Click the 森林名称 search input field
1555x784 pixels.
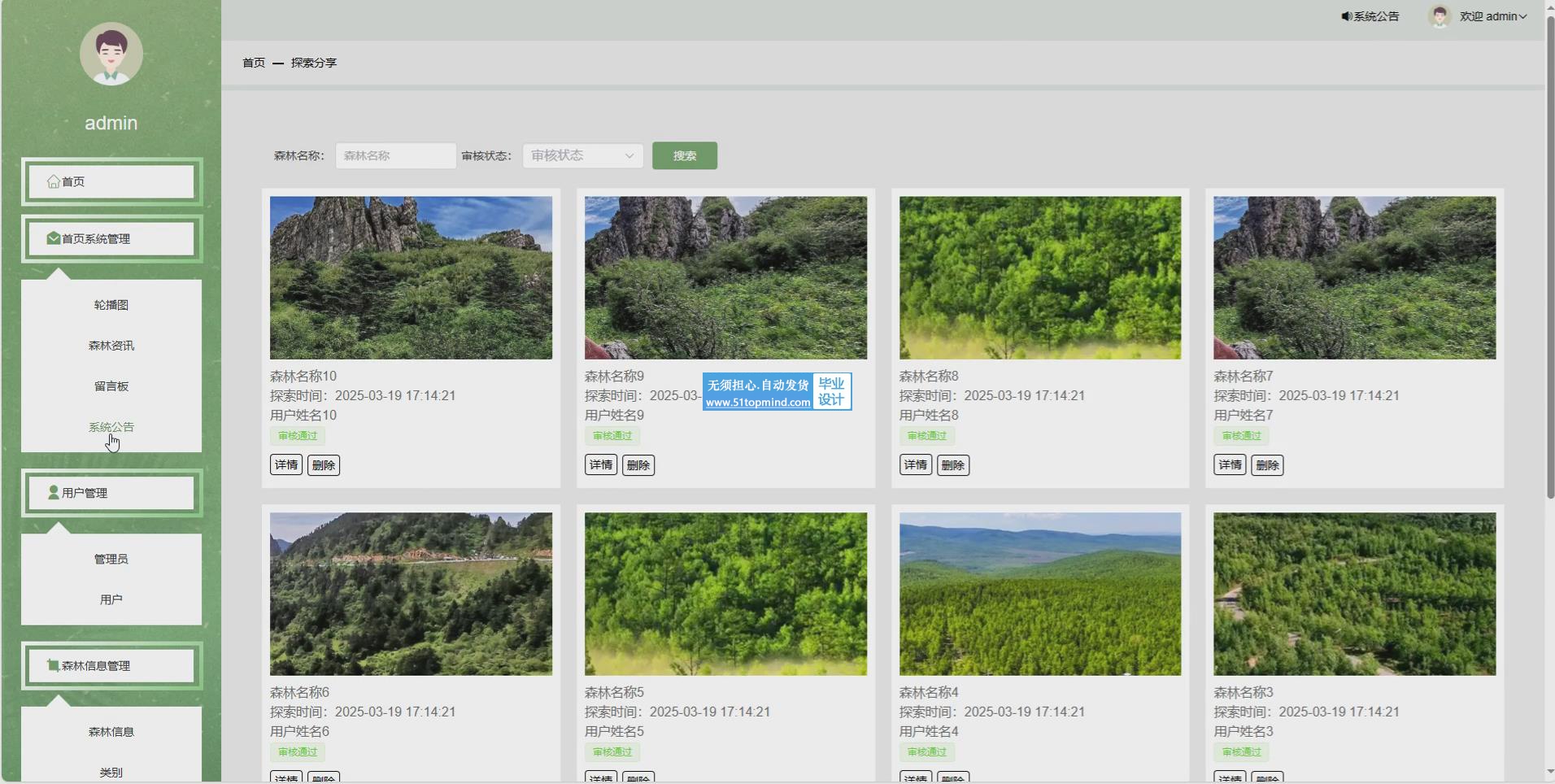pos(395,155)
